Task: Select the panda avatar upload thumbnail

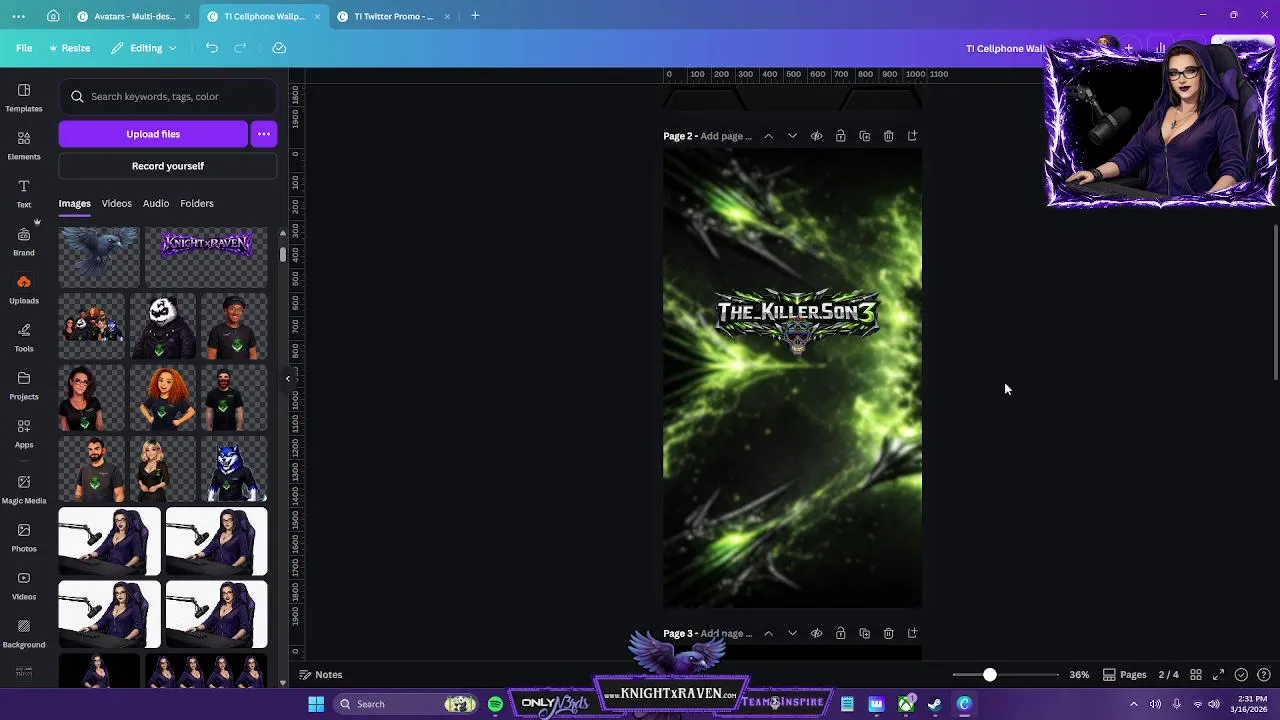Action: (x=163, y=327)
